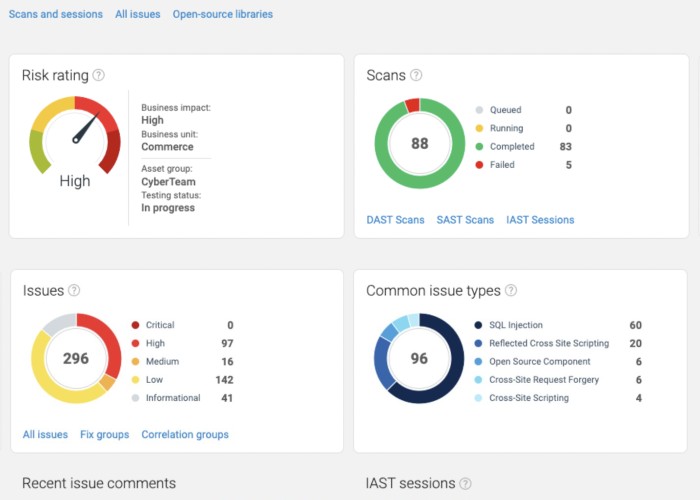Select the Running scans label

coord(507,128)
